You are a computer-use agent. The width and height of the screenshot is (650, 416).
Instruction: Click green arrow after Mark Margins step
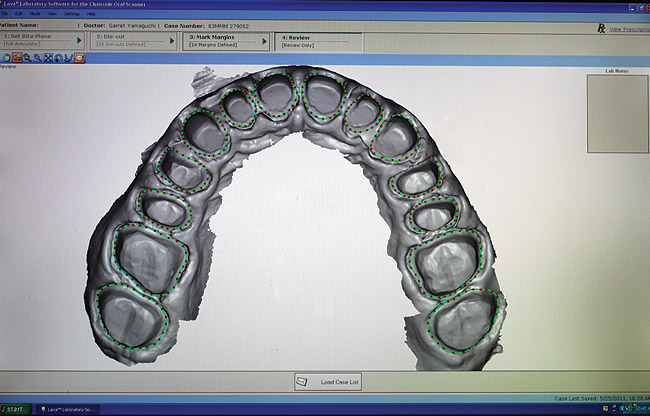click(x=264, y=41)
